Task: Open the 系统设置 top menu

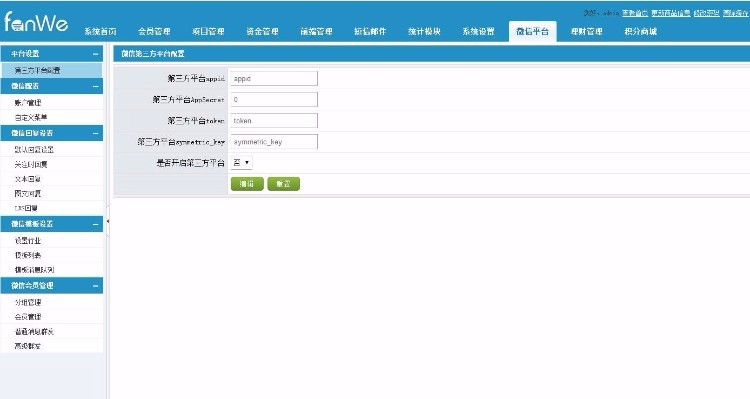Action: (478, 32)
